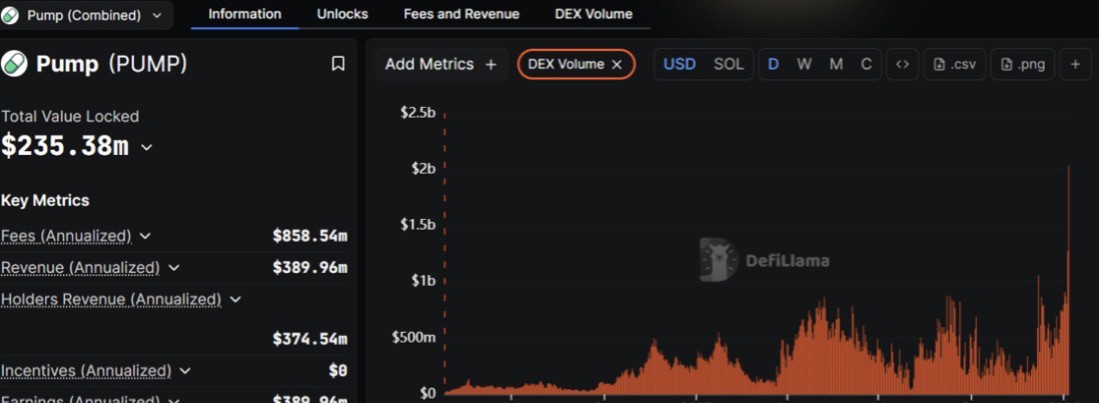
Task: Open the DEX Volume tab
Action: pos(594,14)
